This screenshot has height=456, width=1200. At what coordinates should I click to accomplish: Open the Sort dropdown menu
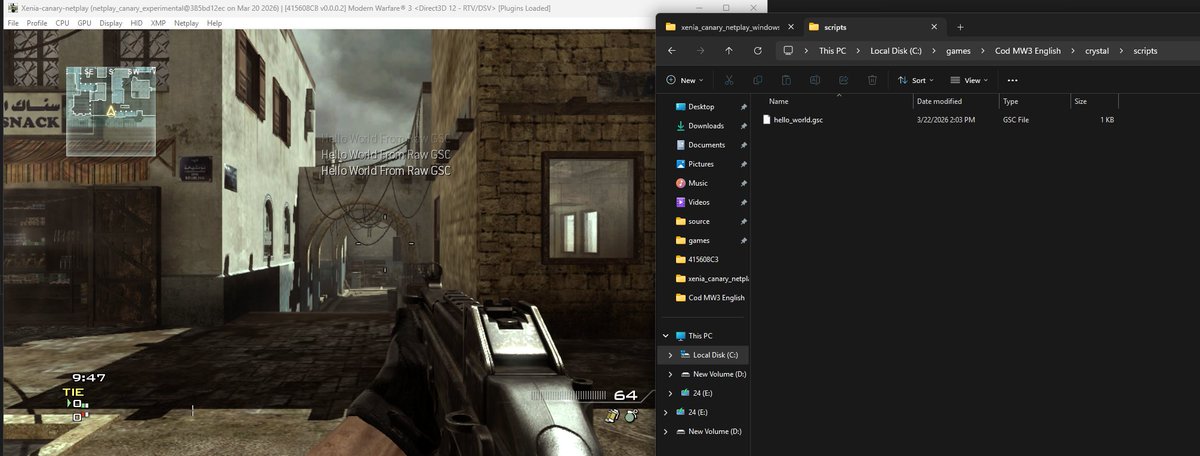[917, 80]
